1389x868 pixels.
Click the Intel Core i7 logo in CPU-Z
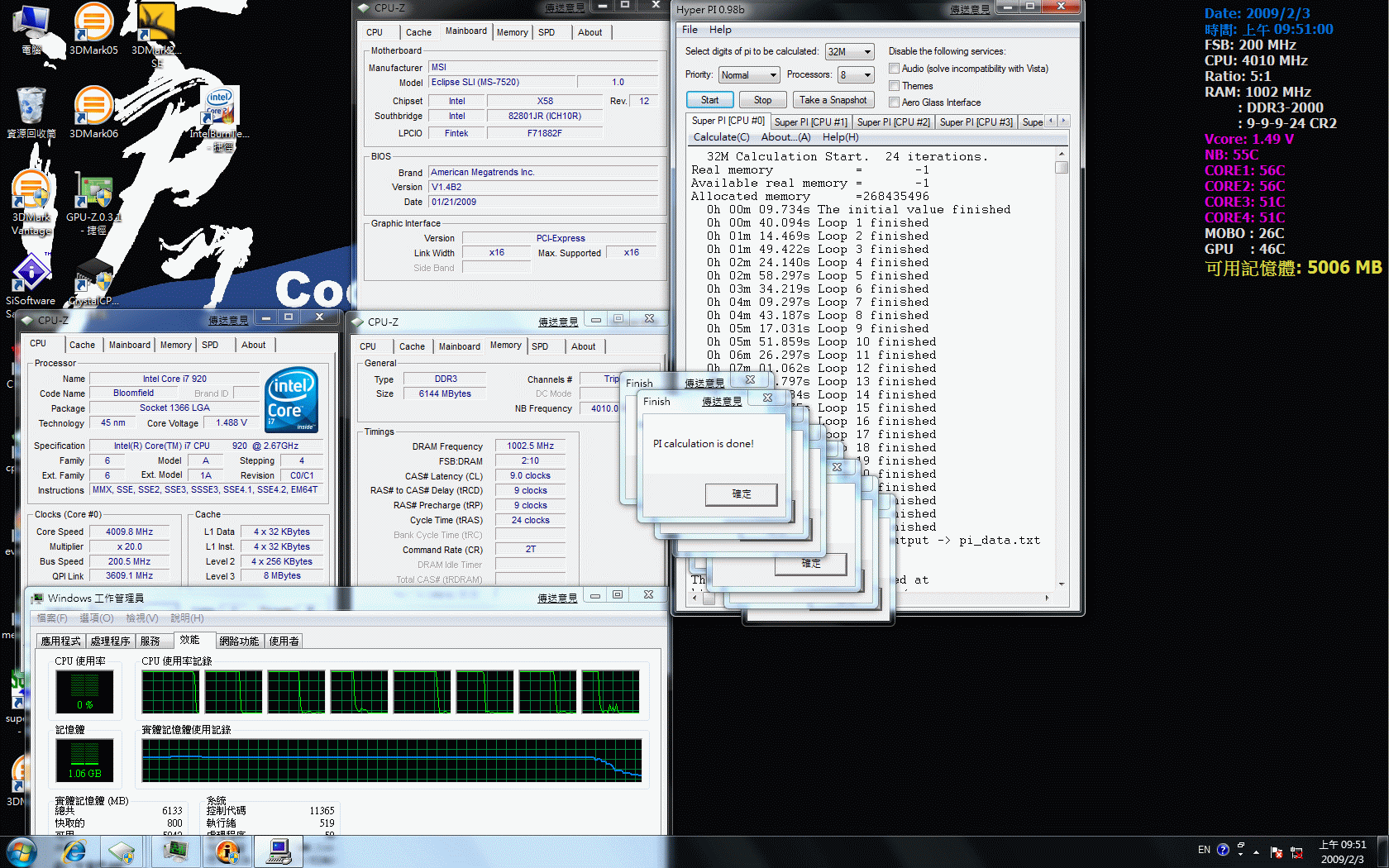(x=292, y=400)
